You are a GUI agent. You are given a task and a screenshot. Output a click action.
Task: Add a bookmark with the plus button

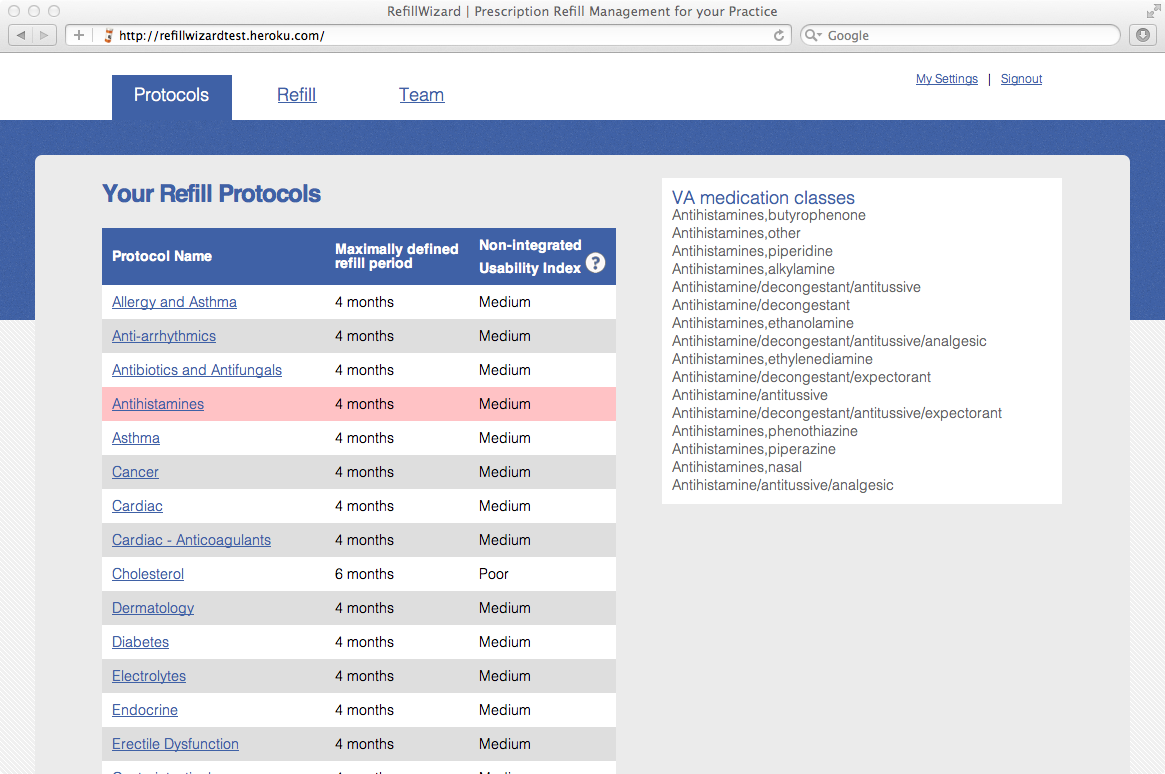tap(79, 35)
